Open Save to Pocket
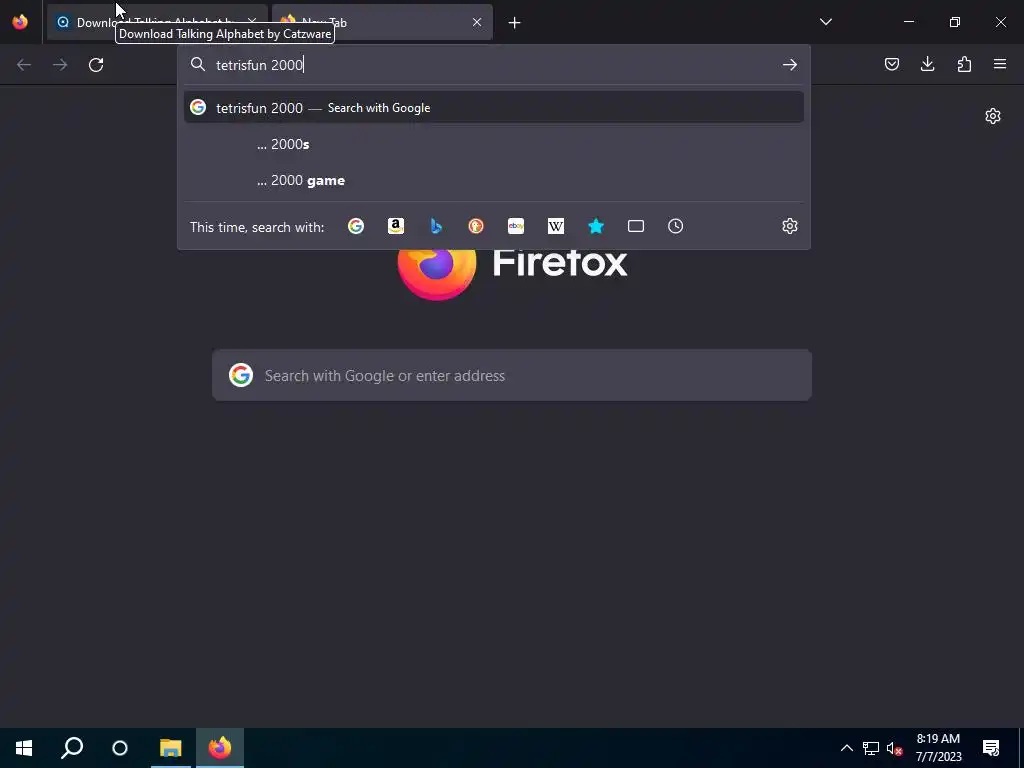 [x=891, y=64]
